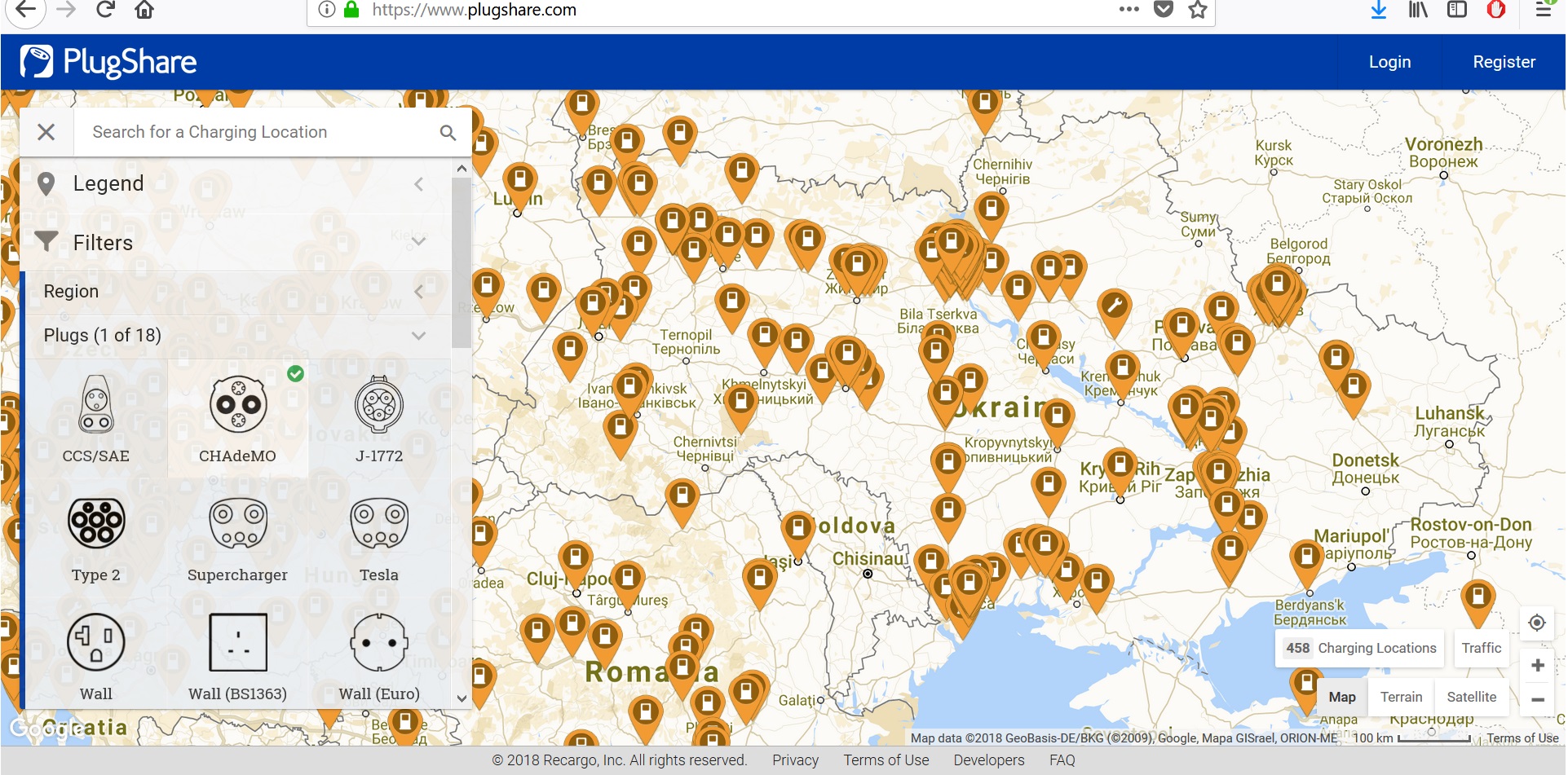This screenshot has height=775, width=1568.
Task: Click the my-location crosshair icon
Action: 1537,623
